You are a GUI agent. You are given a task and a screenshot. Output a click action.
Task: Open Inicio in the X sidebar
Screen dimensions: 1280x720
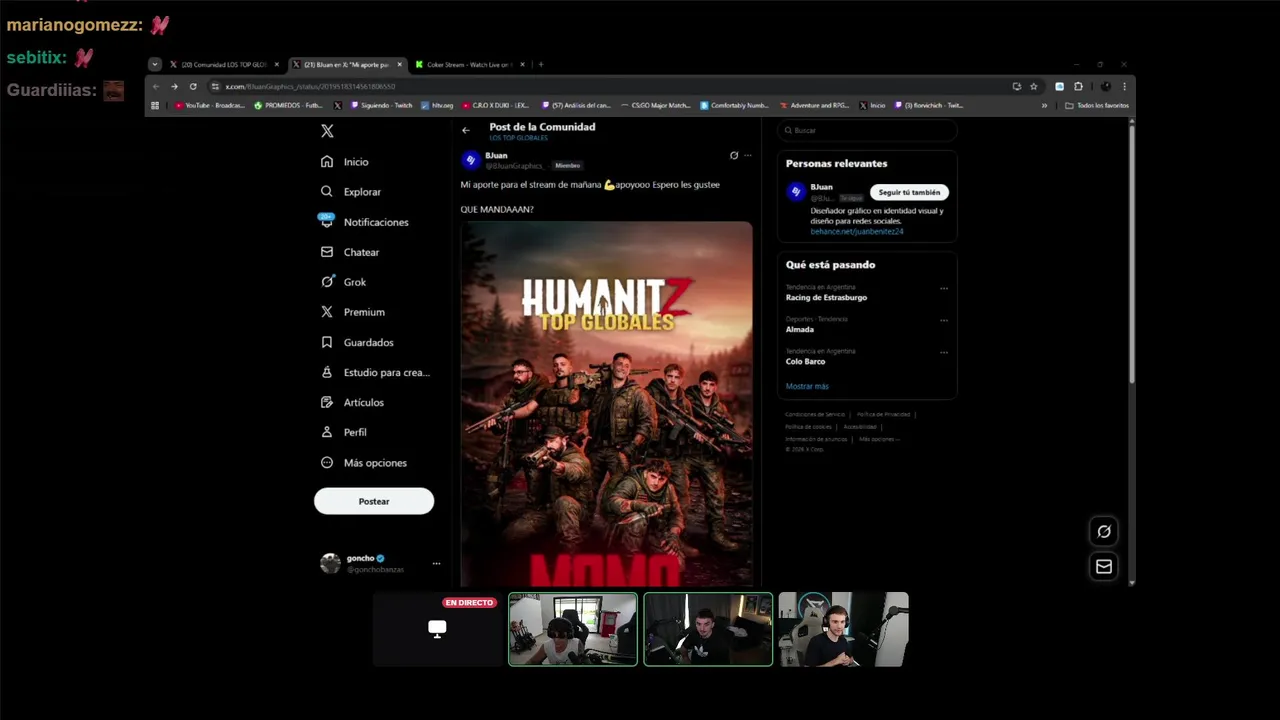pos(344,162)
